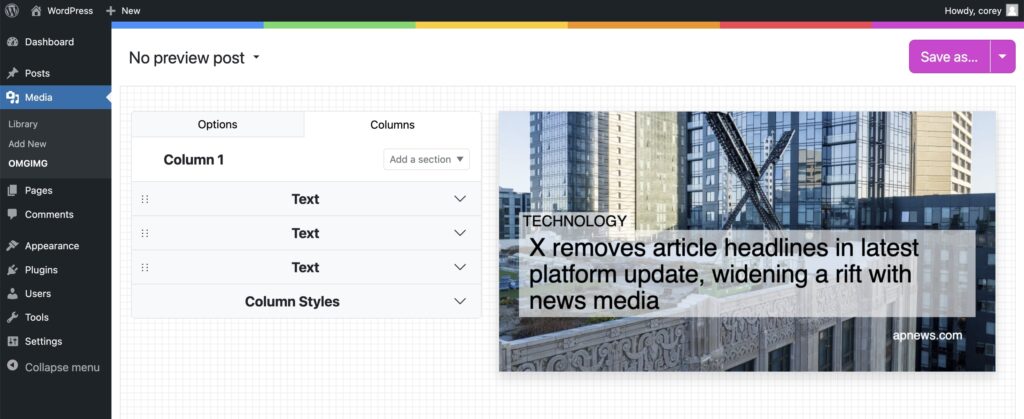This screenshot has height=419, width=1024.
Task: Click the Column Styles heading
Action: 292,302
